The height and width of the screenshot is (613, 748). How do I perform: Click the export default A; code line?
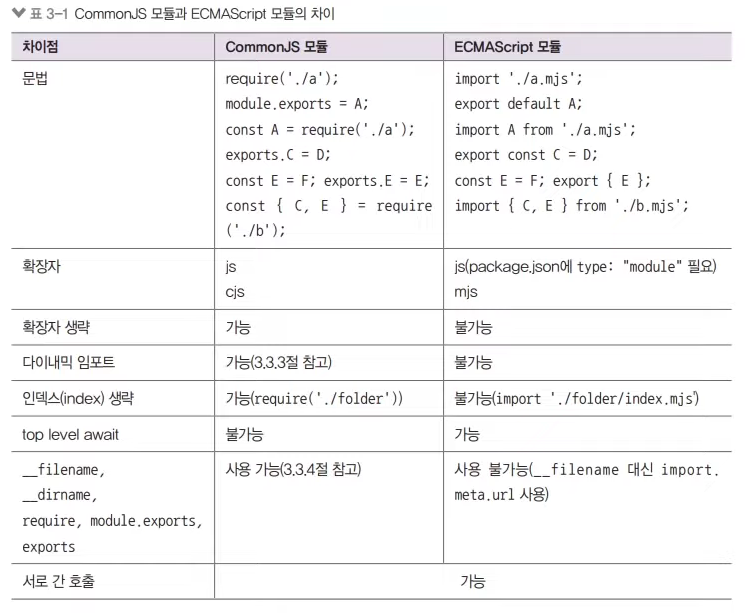[519, 104]
